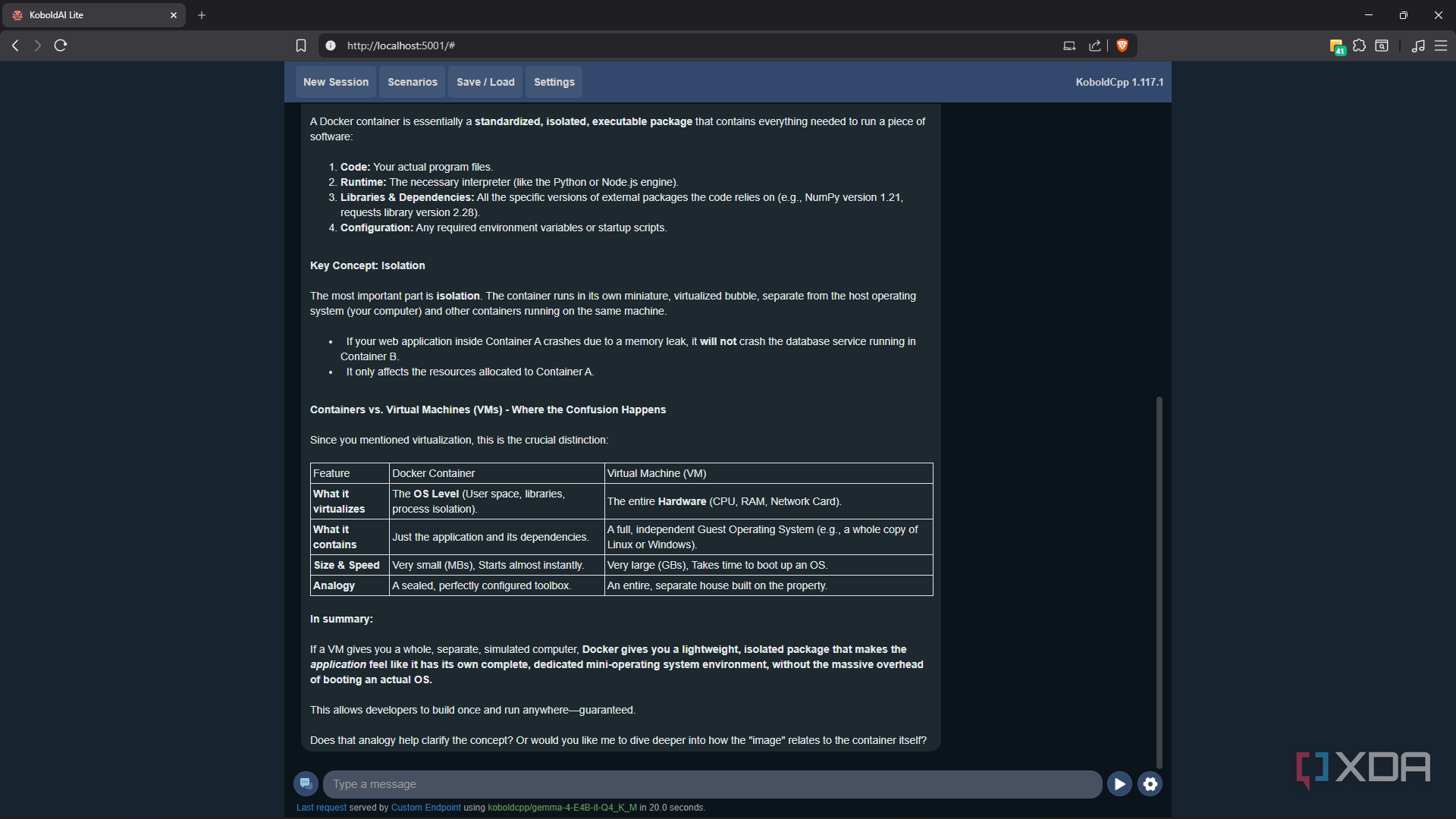1456x819 pixels.
Task: Bookmark this page
Action: (301, 45)
